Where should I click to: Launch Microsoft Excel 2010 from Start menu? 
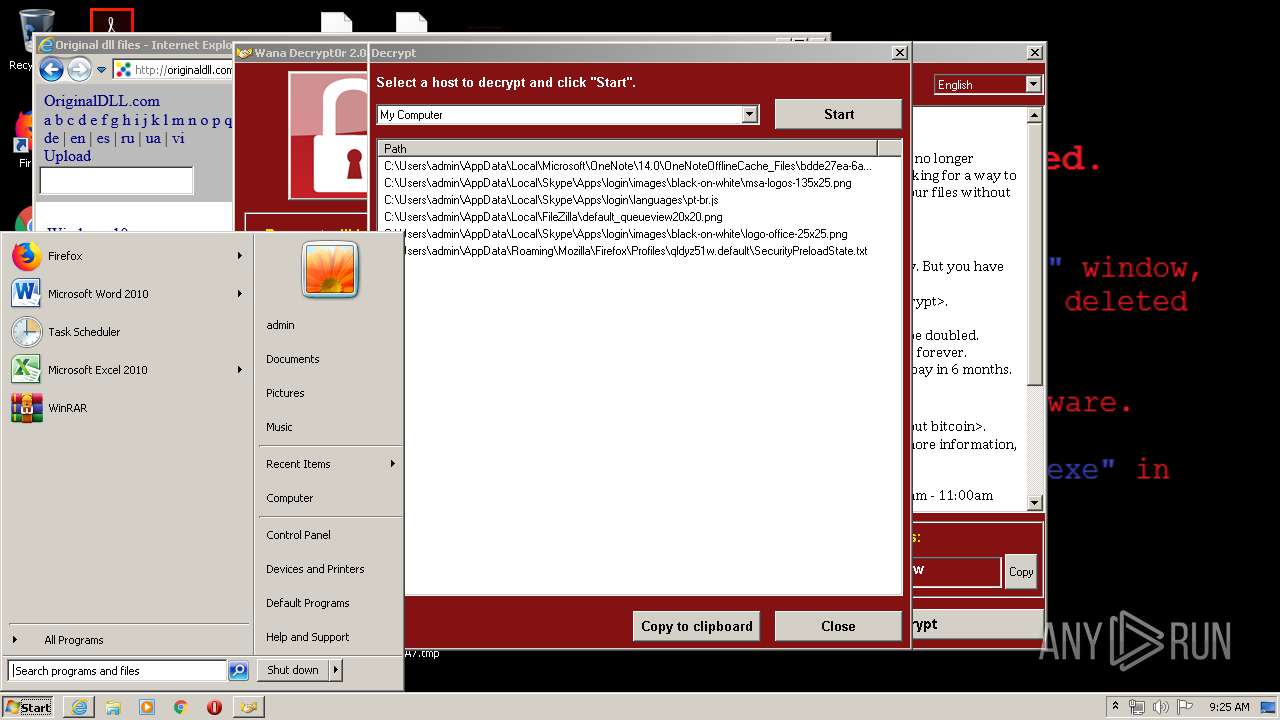pyautogui.click(x=126, y=370)
